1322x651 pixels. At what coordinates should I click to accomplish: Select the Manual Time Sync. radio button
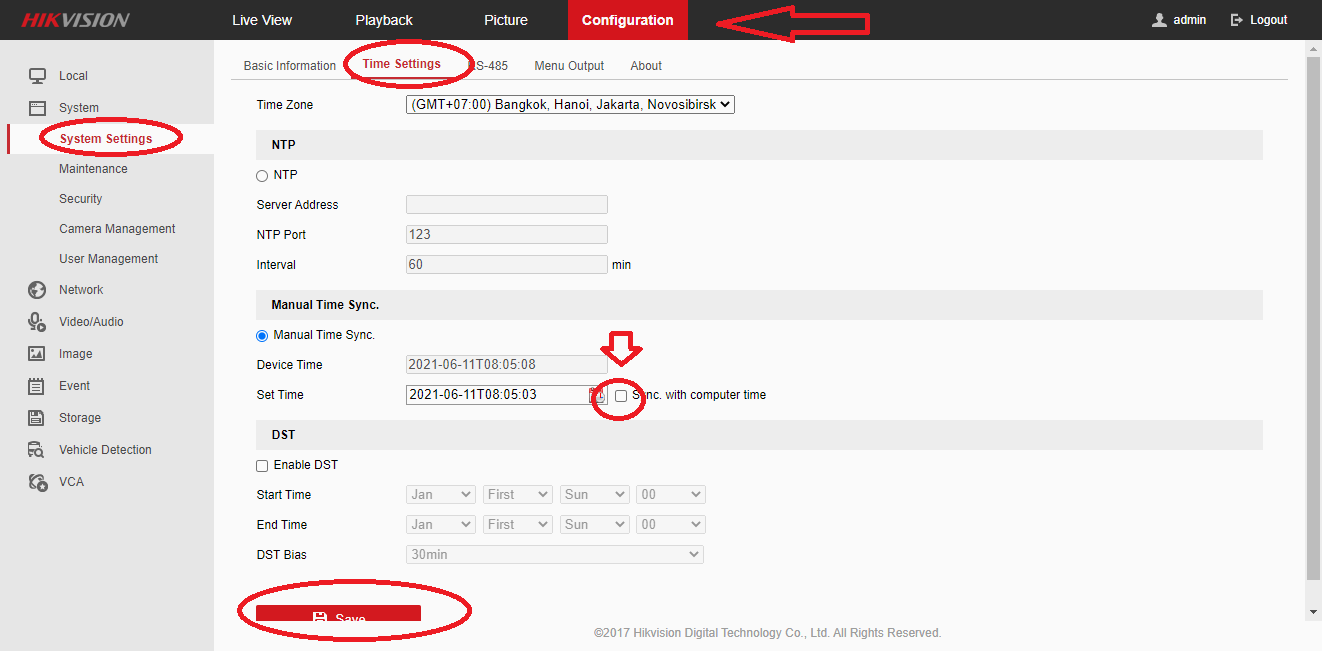262,336
